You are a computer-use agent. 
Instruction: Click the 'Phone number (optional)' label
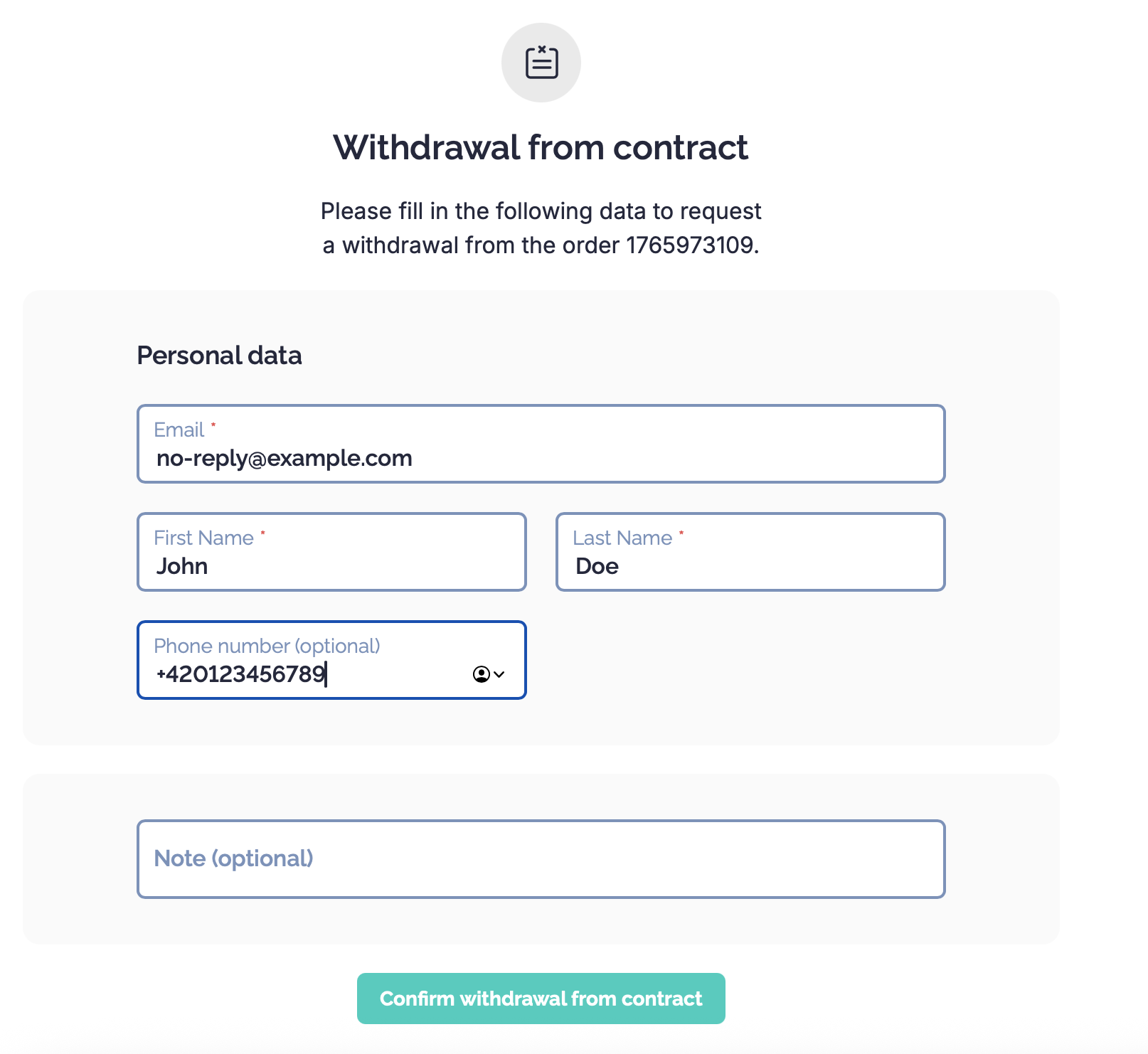(x=267, y=646)
